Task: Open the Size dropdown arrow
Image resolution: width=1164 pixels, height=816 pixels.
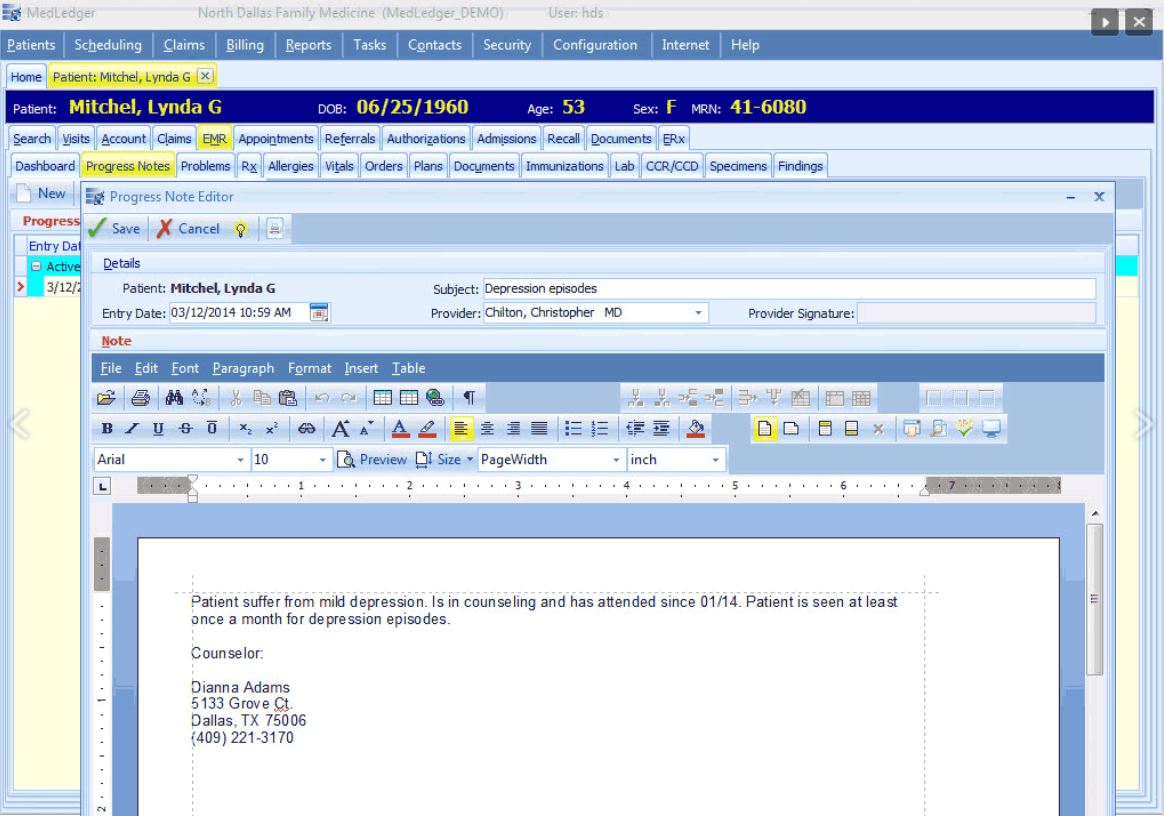Action: coord(470,460)
